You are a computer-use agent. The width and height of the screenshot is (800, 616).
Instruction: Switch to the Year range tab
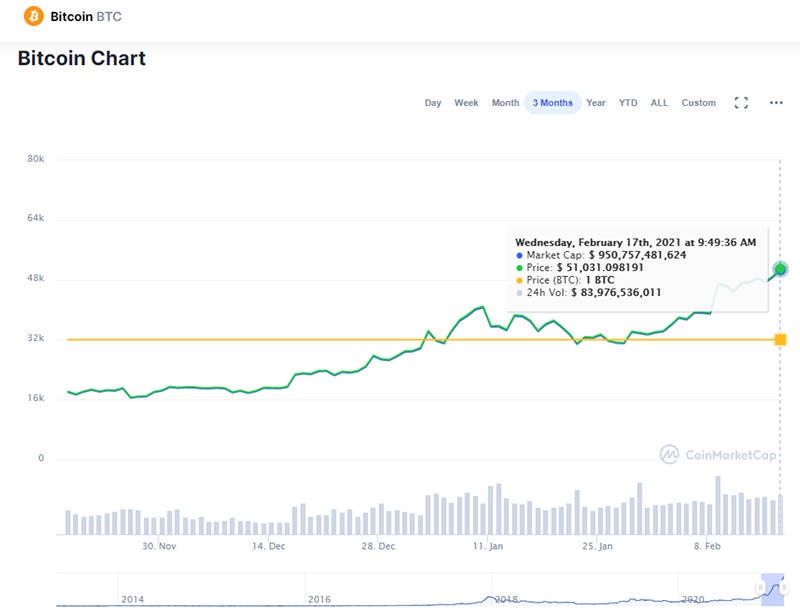point(595,103)
